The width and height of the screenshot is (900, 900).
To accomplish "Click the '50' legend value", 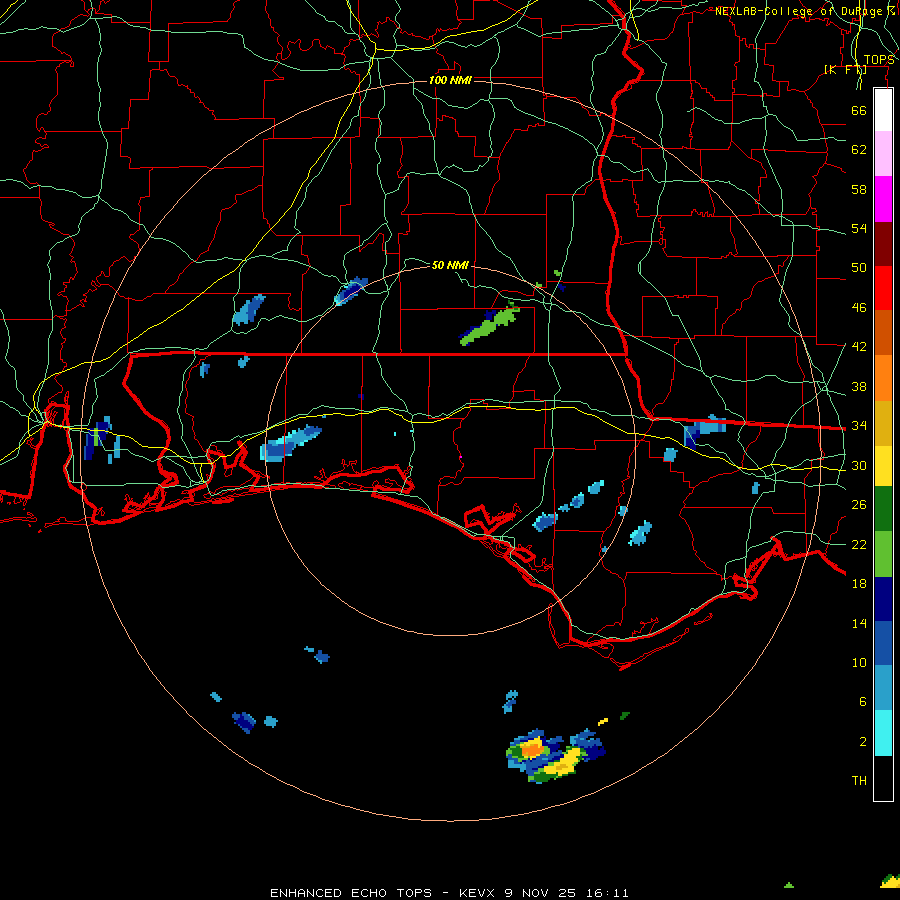I will [x=859, y=268].
